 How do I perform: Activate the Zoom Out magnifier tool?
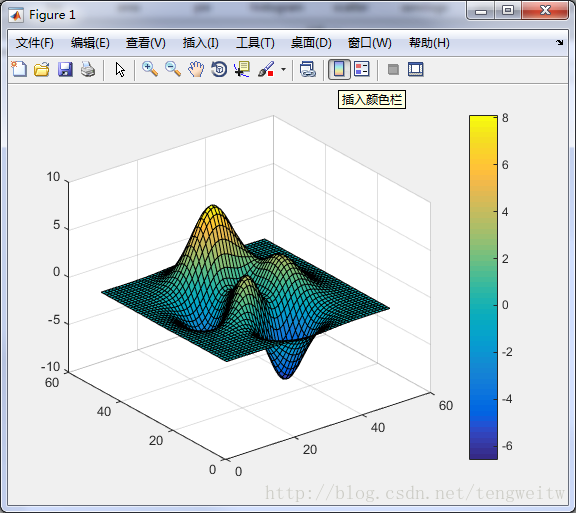point(173,69)
